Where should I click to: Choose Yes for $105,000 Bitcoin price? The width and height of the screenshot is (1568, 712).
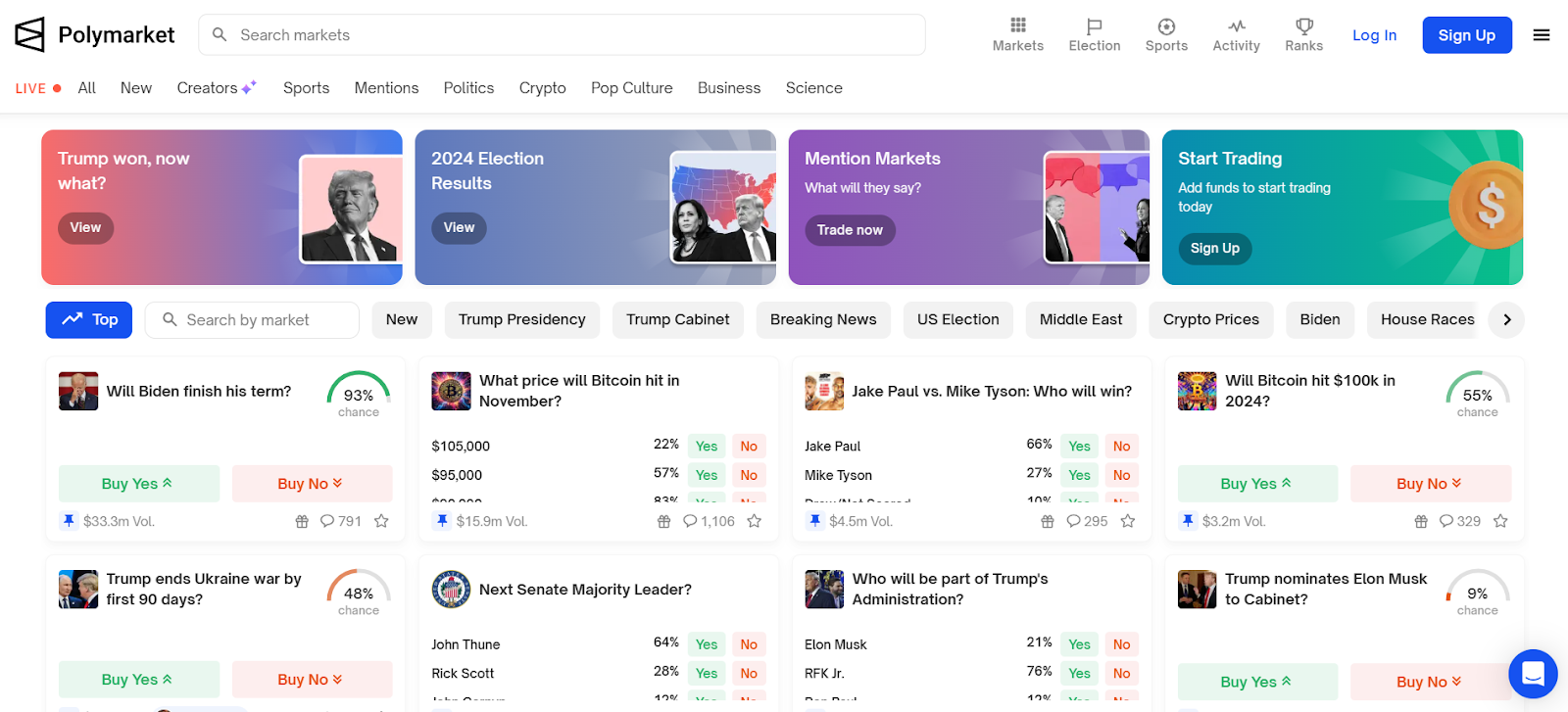point(707,446)
